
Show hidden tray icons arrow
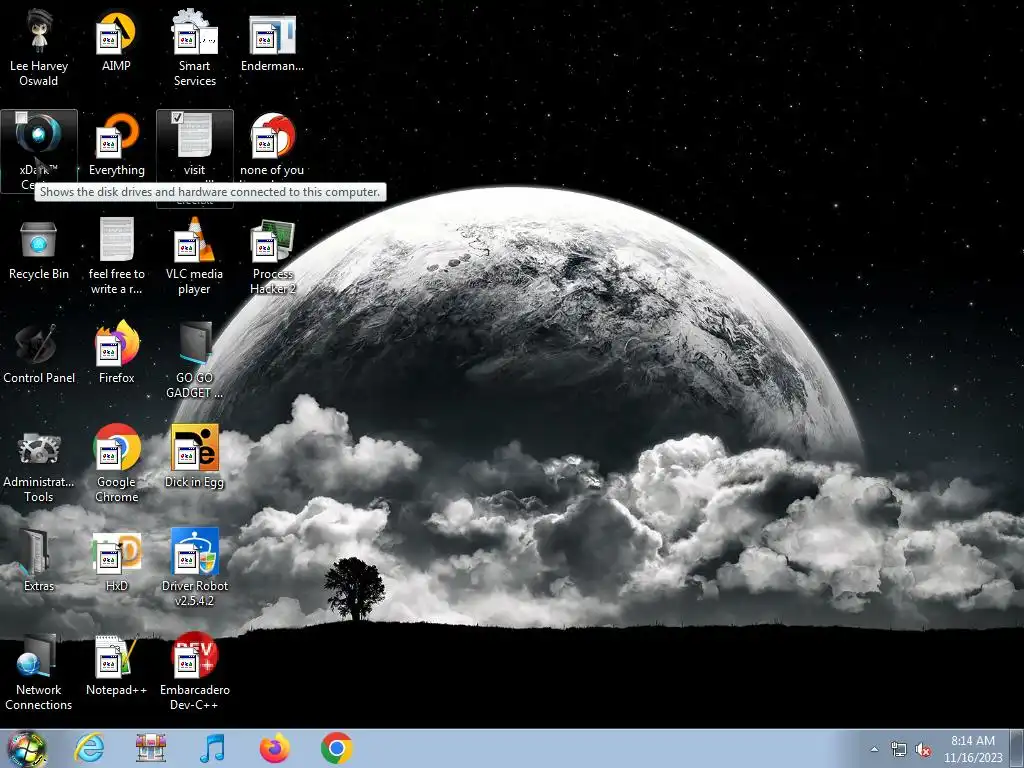point(874,749)
